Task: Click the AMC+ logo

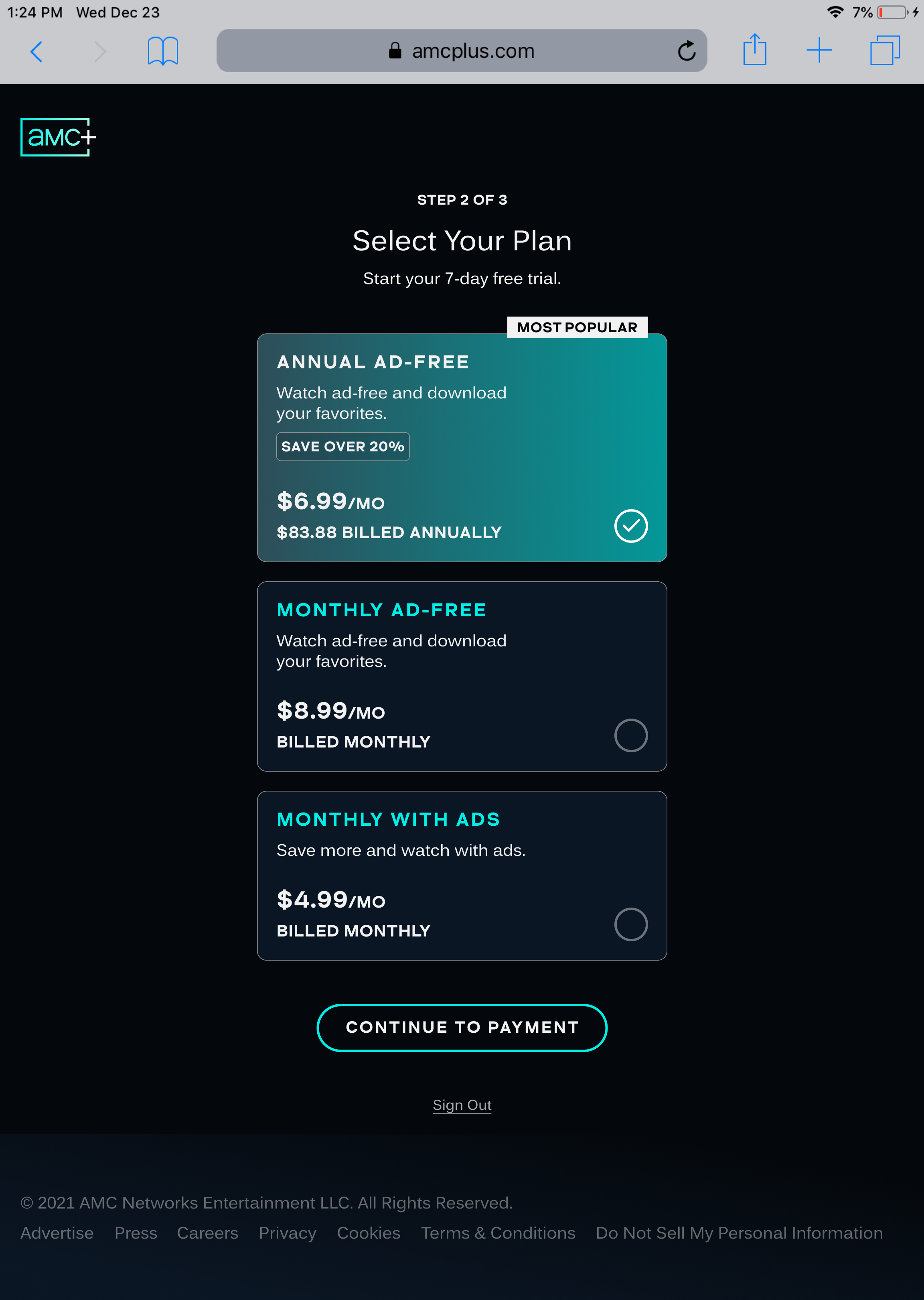Action: click(58, 137)
